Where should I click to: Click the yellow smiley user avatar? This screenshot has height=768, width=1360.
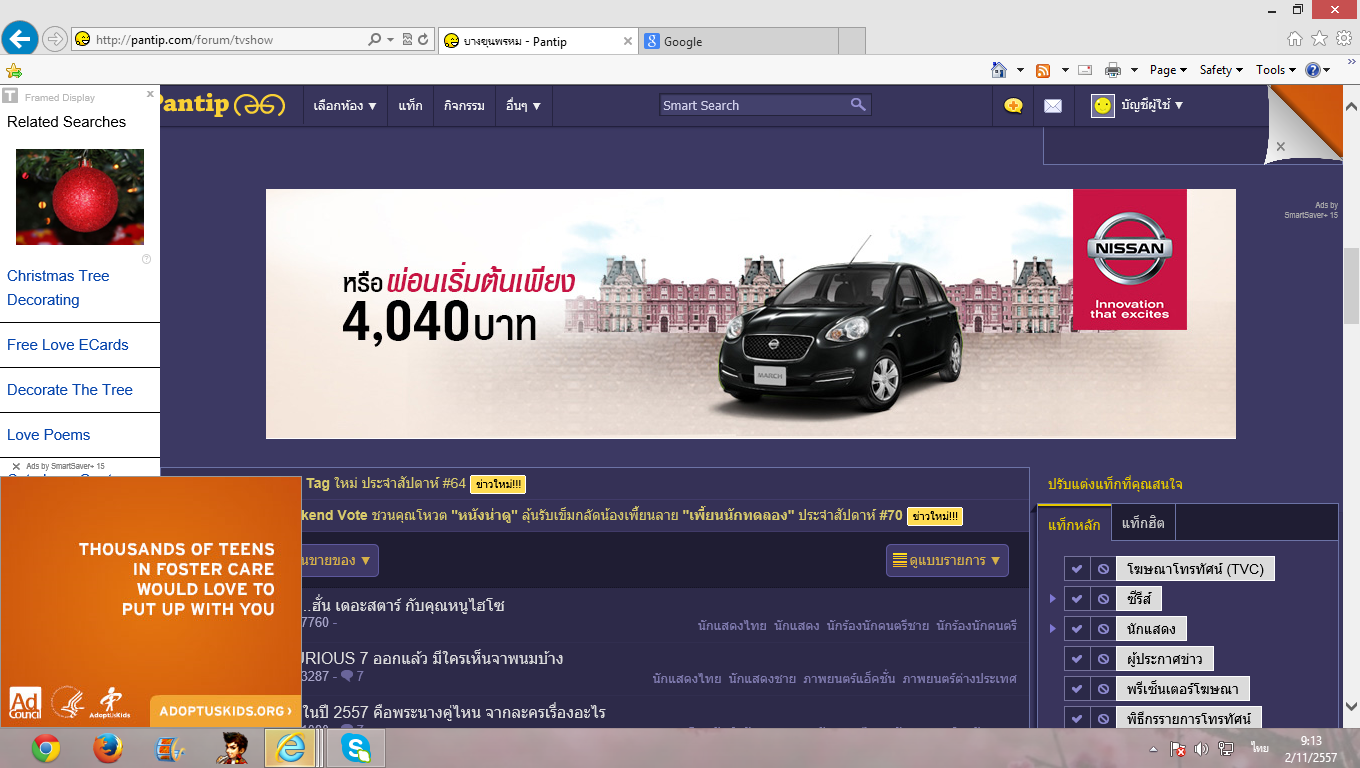(1103, 106)
